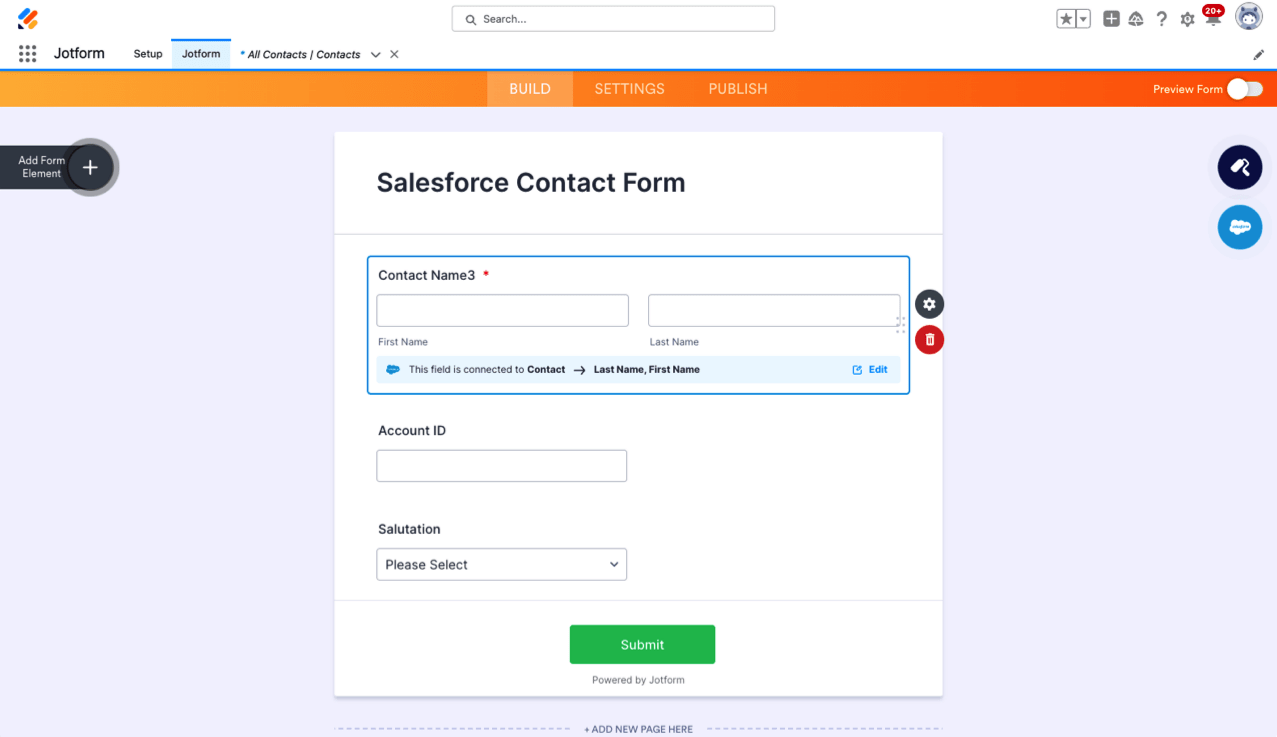The image size is (1277, 737).
Task: Open the Salesforce integration cloud icon
Action: (x=1239, y=227)
